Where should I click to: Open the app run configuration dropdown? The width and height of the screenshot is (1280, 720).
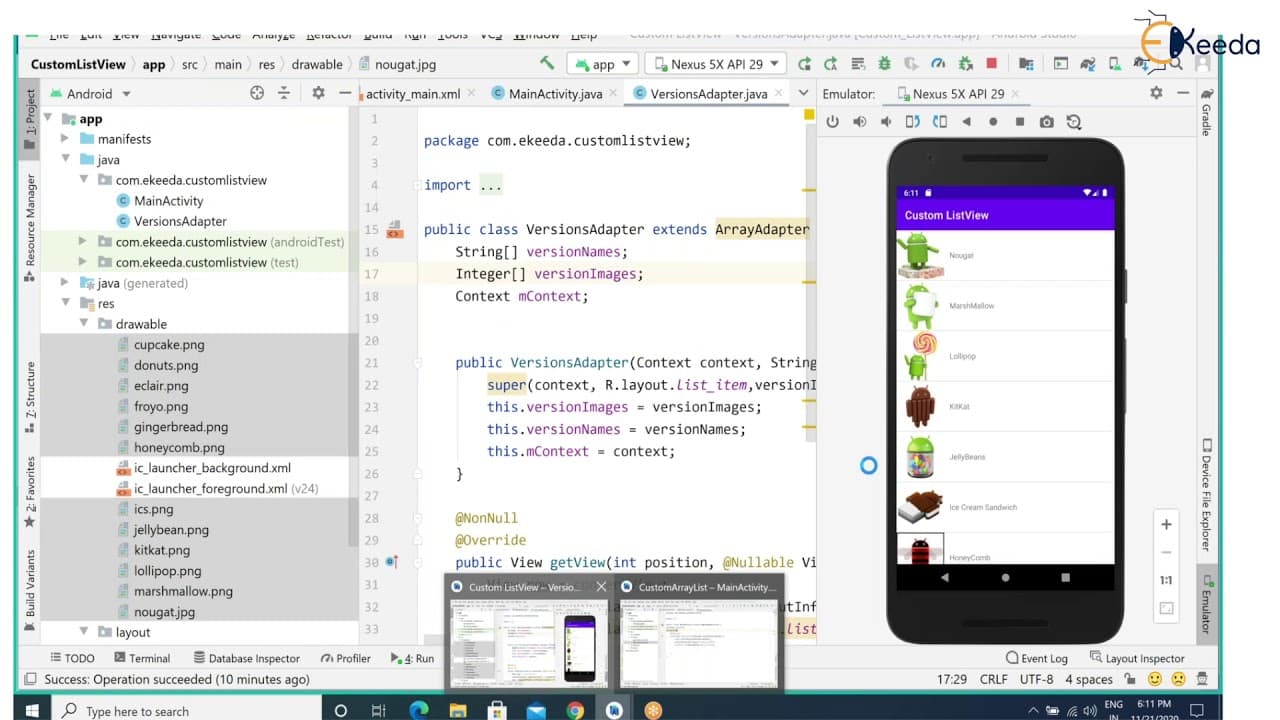click(601, 64)
